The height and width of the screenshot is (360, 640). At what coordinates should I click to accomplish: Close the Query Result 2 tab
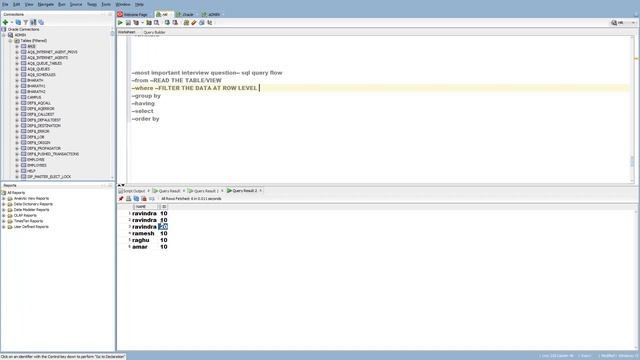tap(260, 191)
